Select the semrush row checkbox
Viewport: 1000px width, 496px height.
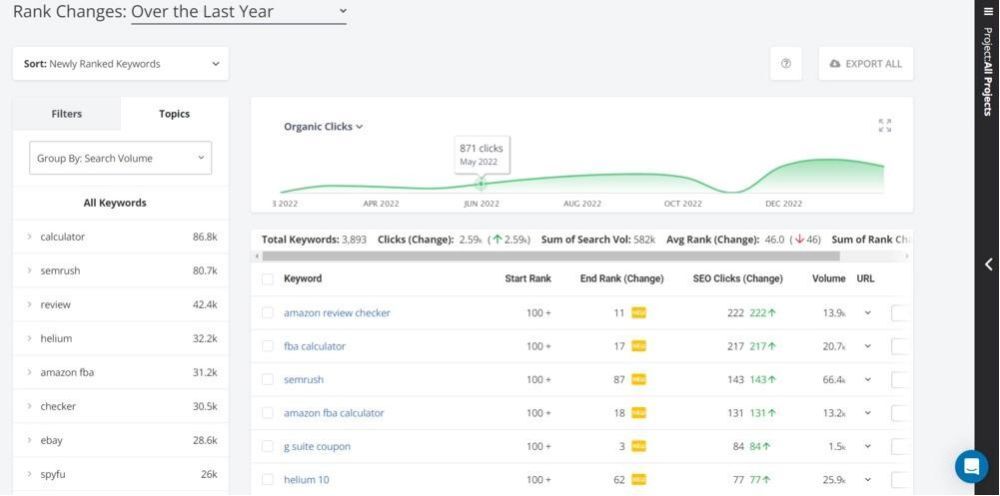[x=268, y=380]
